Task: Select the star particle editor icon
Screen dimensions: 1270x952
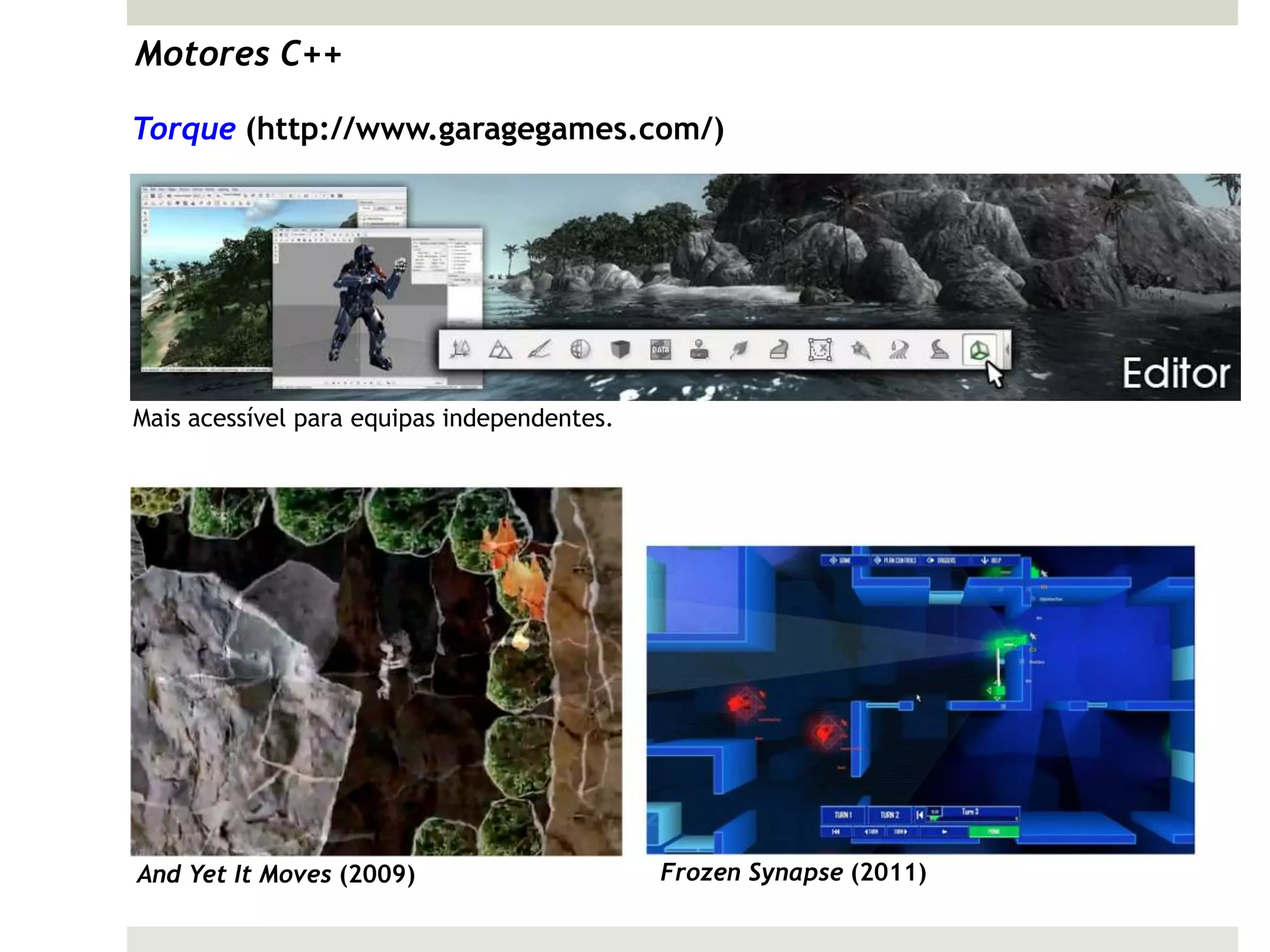Action: coord(860,350)
